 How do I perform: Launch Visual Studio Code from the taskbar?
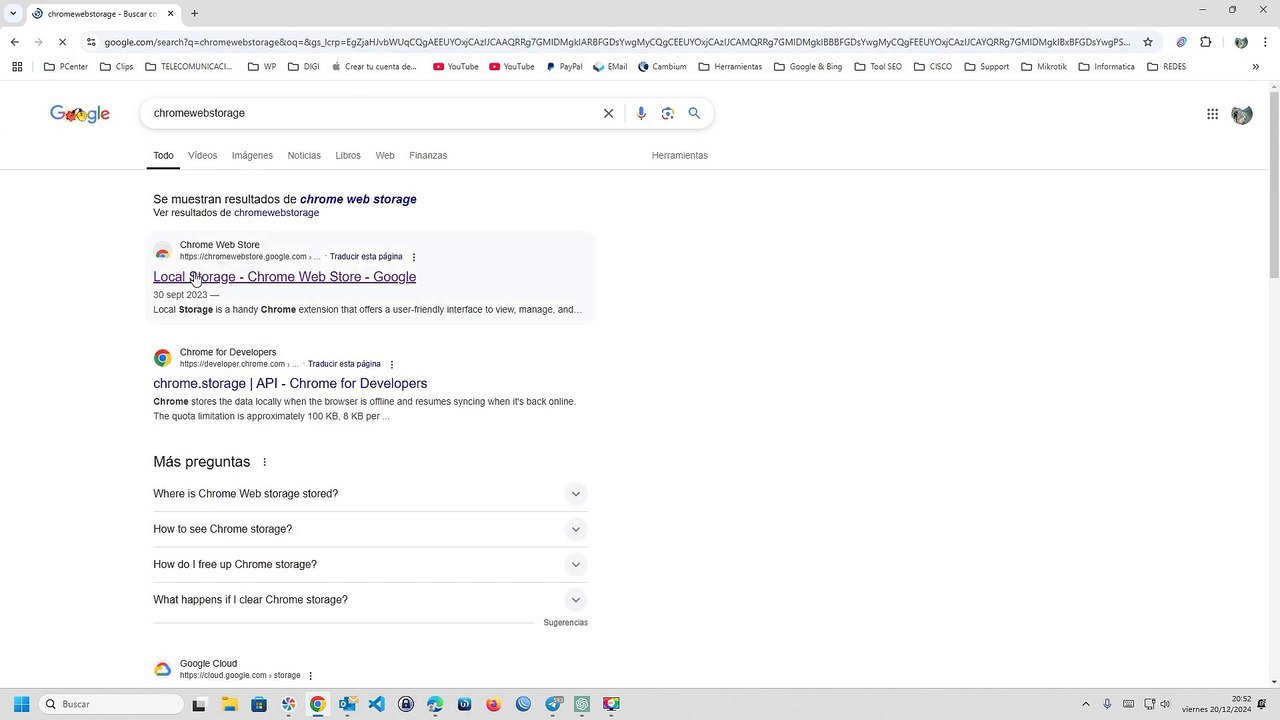(x=376, y=704)
